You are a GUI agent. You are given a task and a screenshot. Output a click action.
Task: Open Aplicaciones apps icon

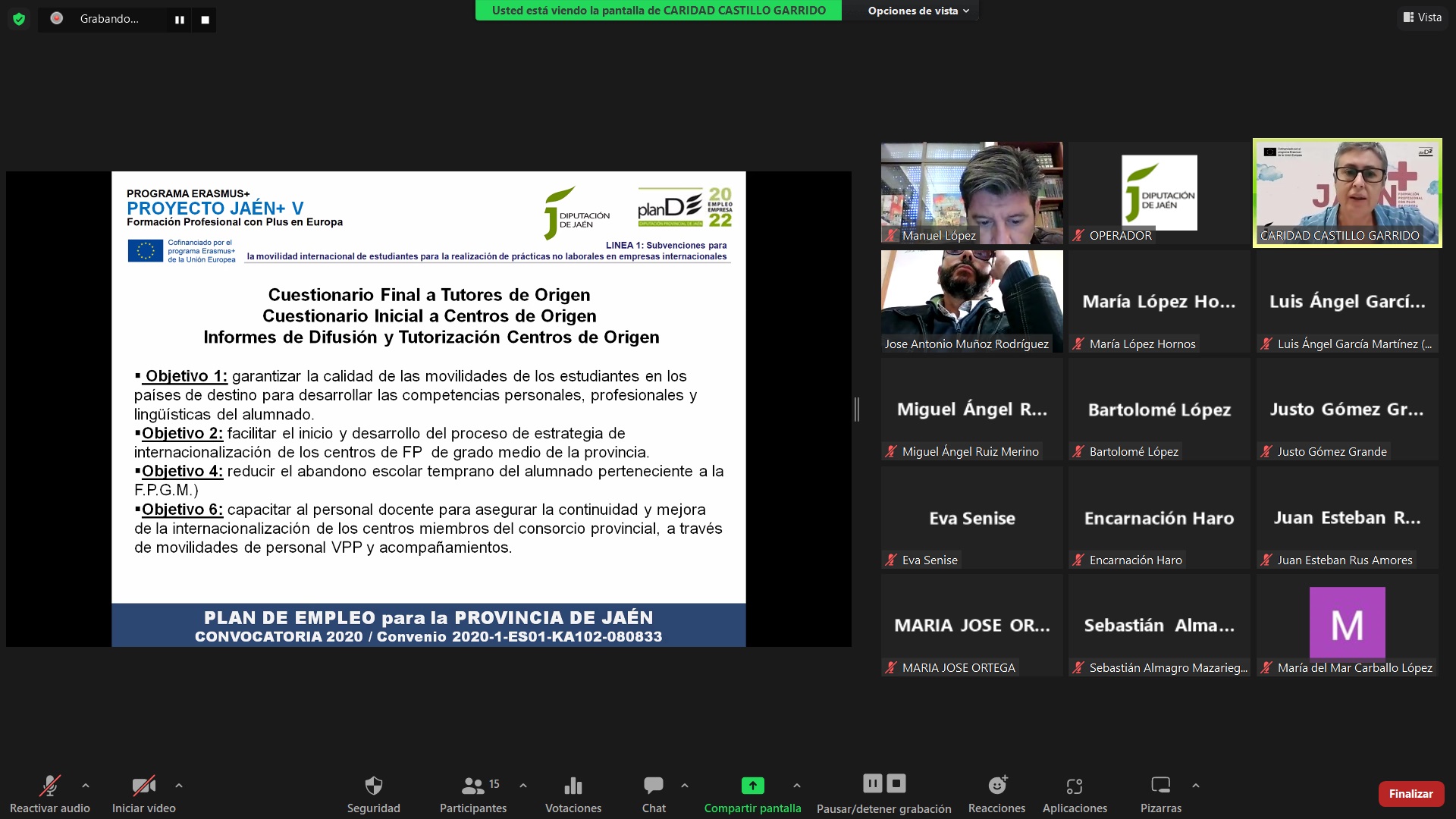(1074, 786)
